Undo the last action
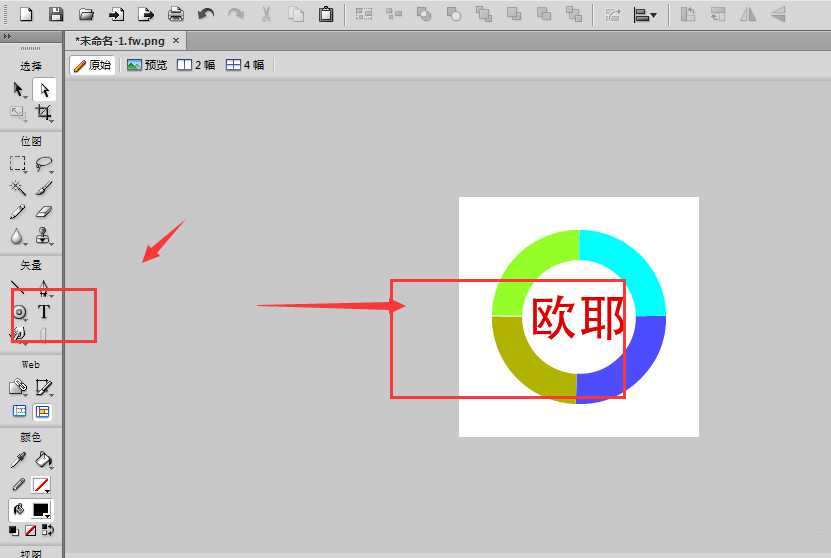 coord(206,14)
